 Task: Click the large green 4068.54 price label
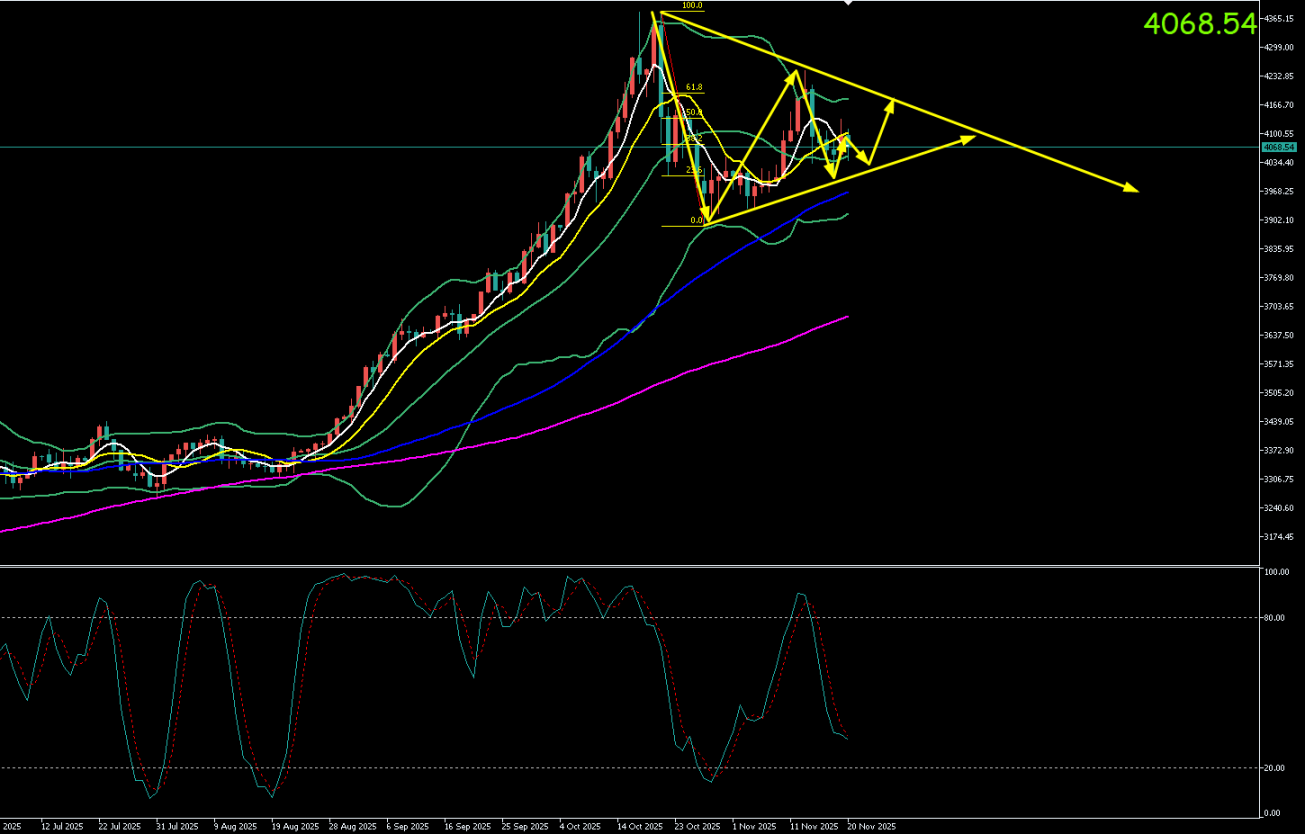pos(1199,24)
